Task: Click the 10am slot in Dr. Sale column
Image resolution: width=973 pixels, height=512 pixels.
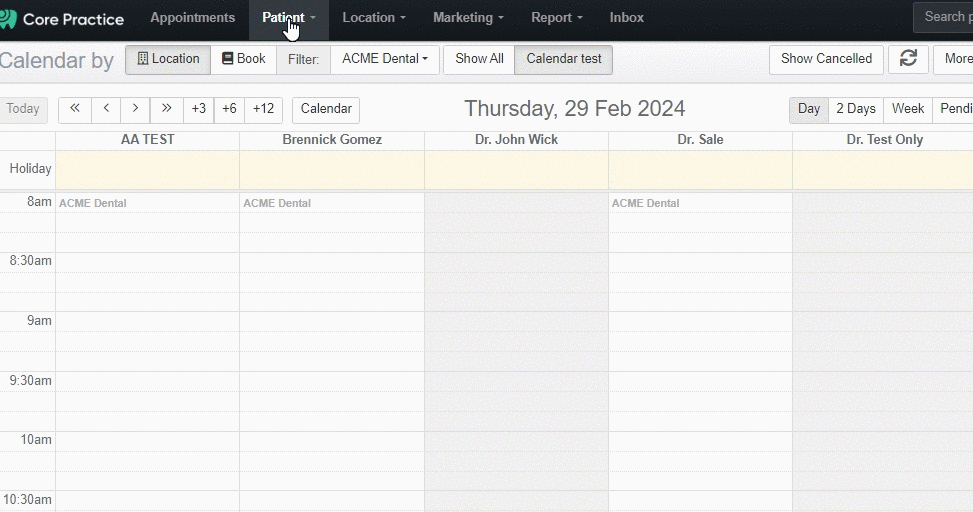Action: (x=700, y=441)
